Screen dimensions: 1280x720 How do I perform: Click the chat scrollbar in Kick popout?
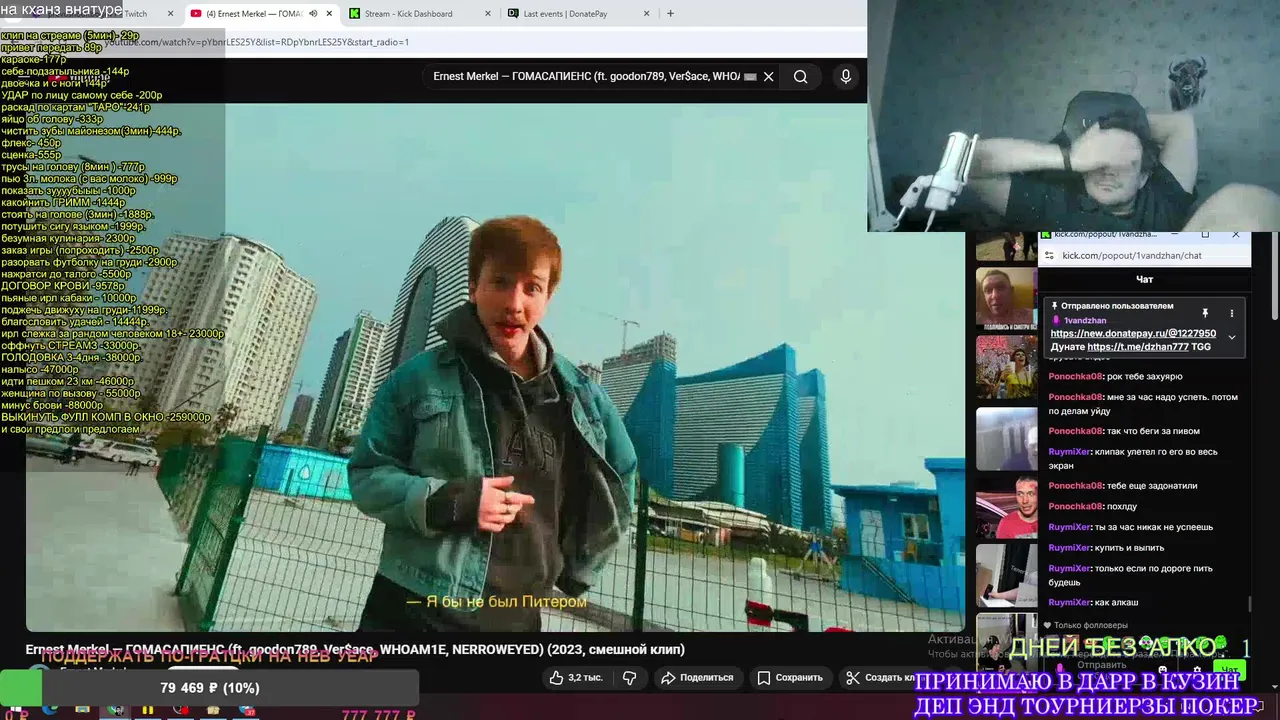click(x=1249, y=604)
